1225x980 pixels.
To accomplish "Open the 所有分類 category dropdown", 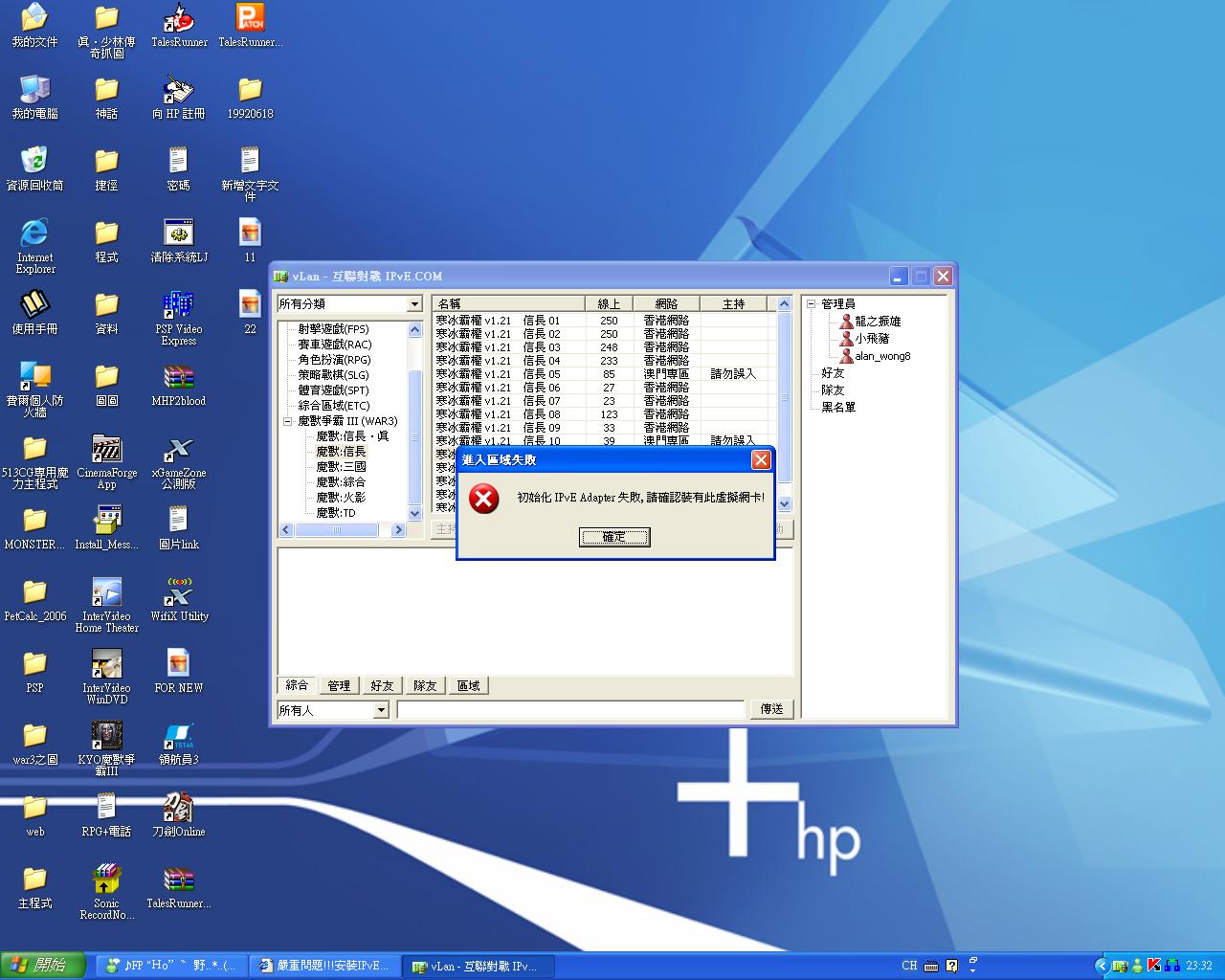I will coord(414,304).
